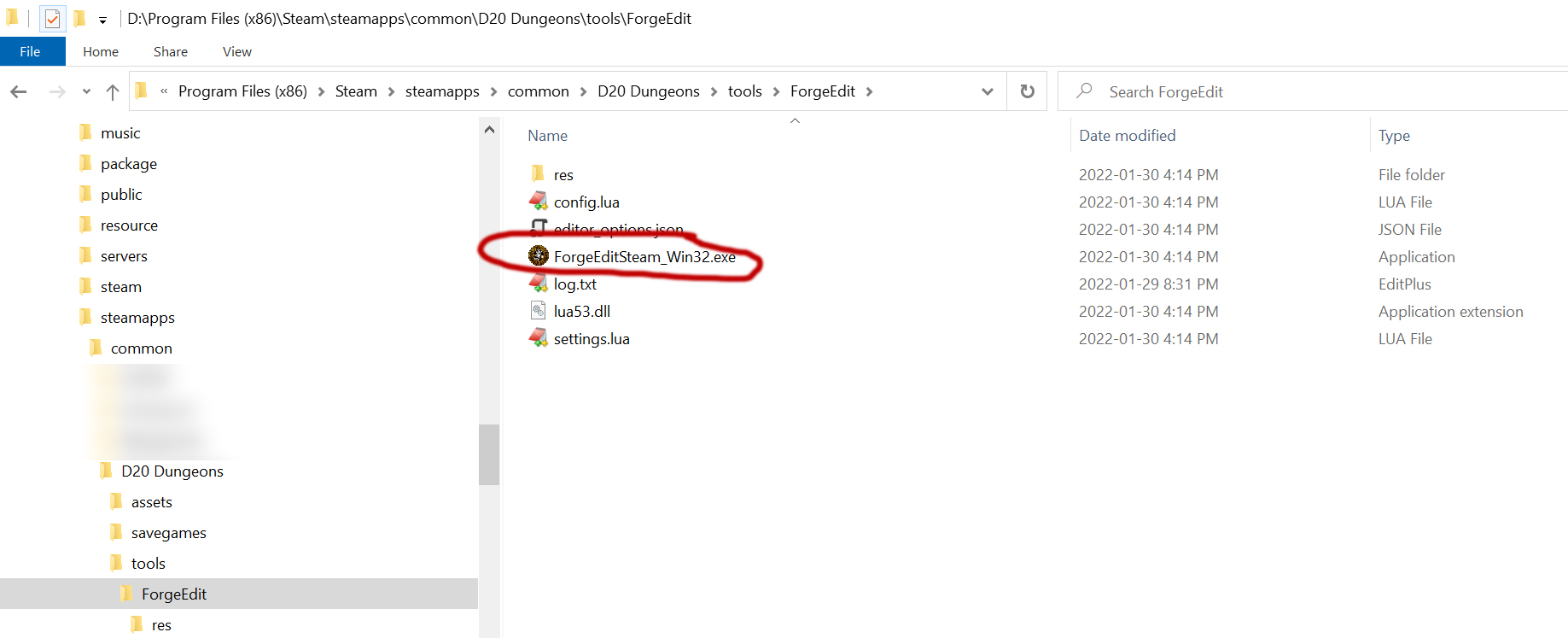Open address bar history dropdown
The height and width of the screenshot is (638, 1568).
(988, 91)
